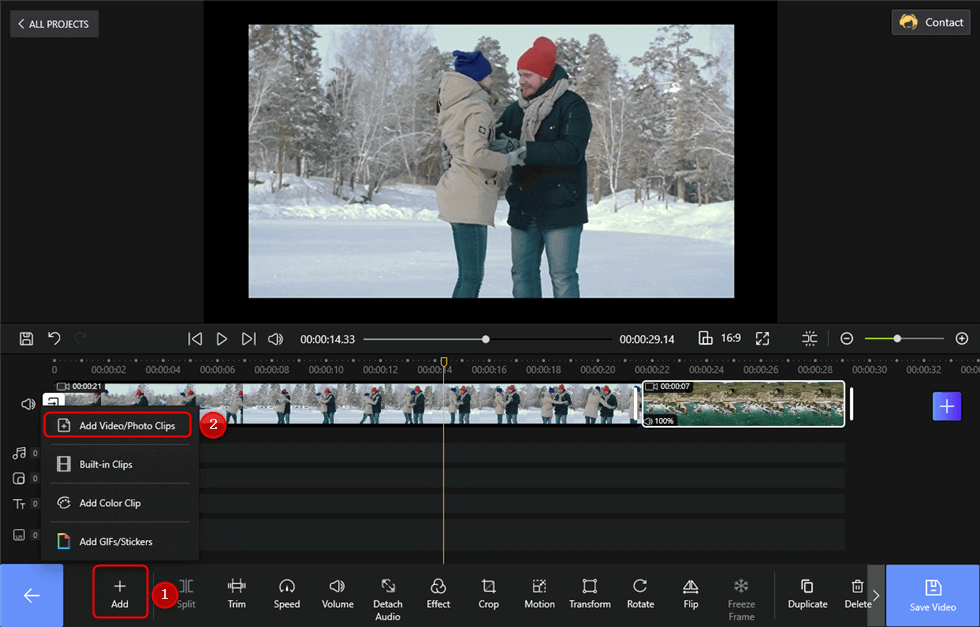Select the overlay track icon
Screen dimensions: 980x627
click(x=19, y=478)
